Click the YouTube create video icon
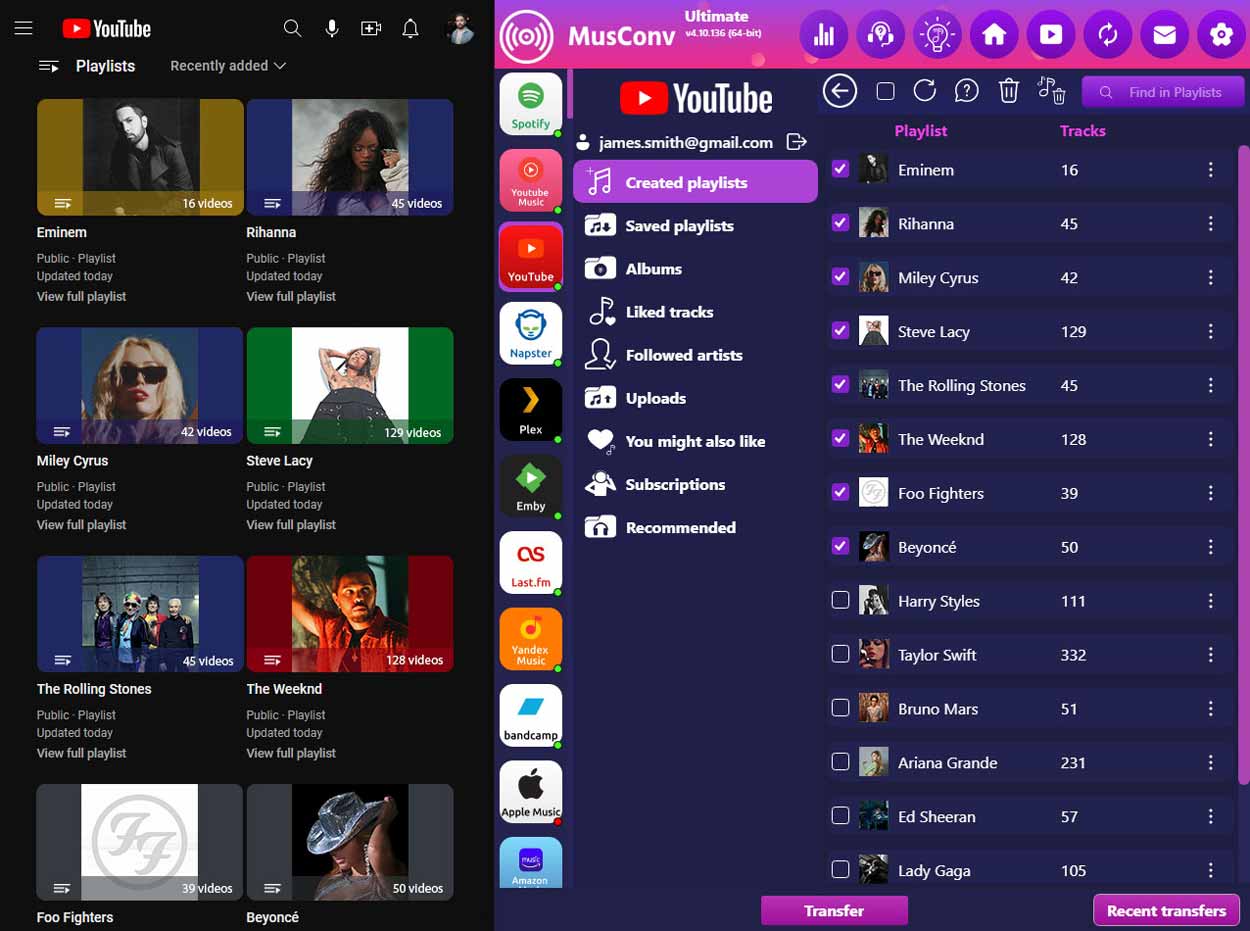The image size is (1250, 931). point(371,29)
